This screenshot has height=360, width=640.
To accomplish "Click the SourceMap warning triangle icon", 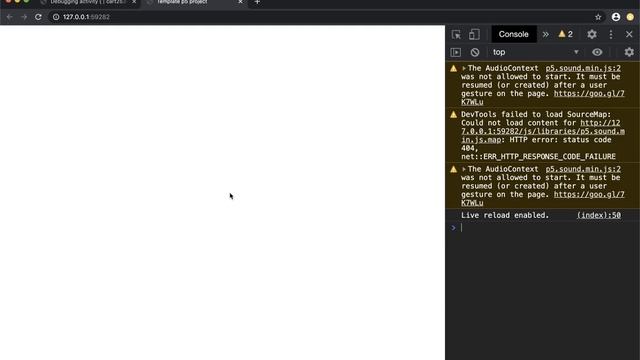I will [453, 115].
